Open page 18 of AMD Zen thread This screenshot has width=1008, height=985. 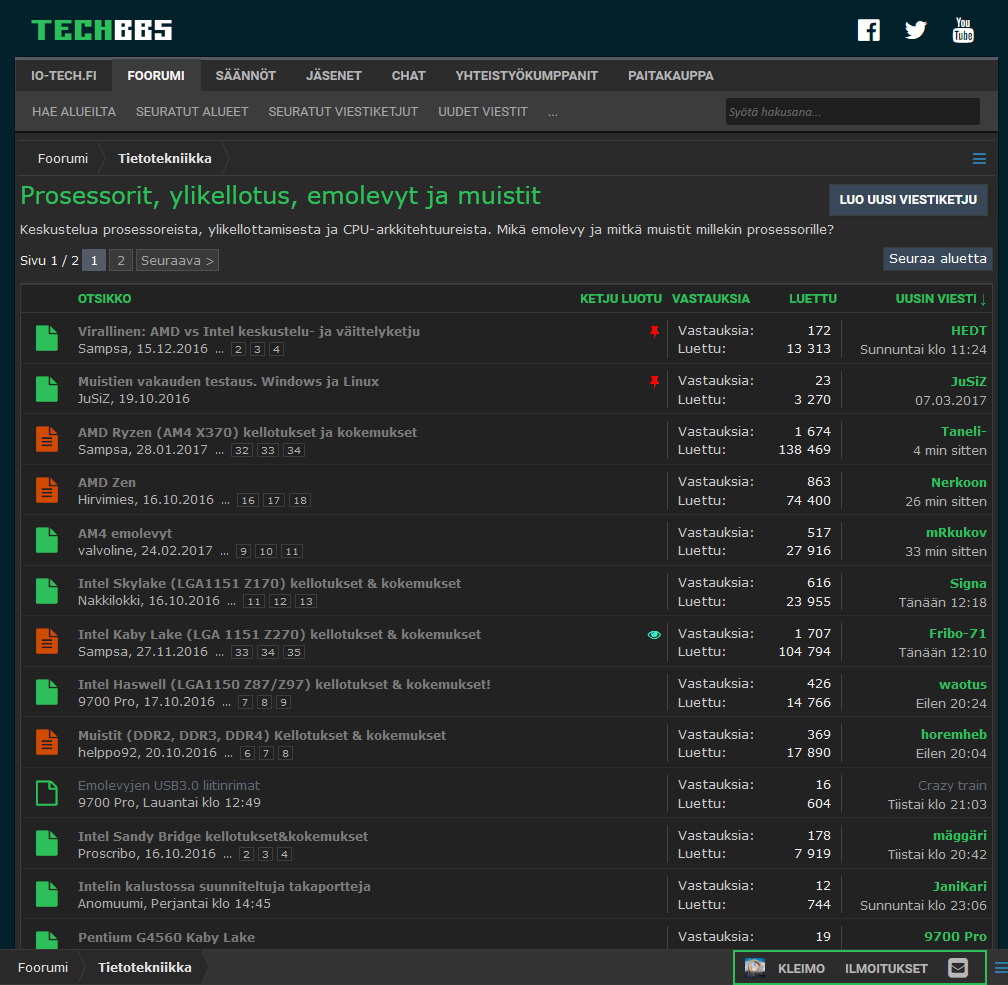[x=300, y=500]
